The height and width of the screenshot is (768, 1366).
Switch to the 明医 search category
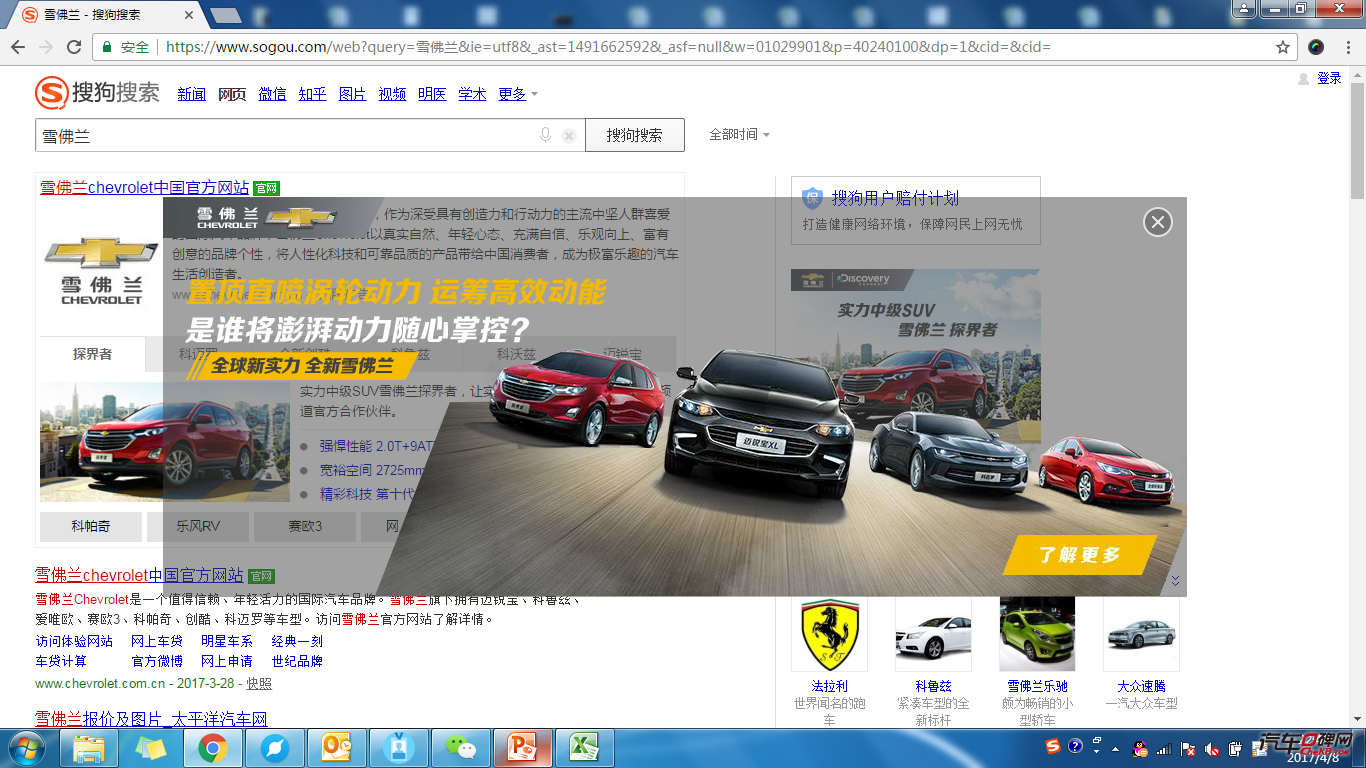click(x=432, y=94)
